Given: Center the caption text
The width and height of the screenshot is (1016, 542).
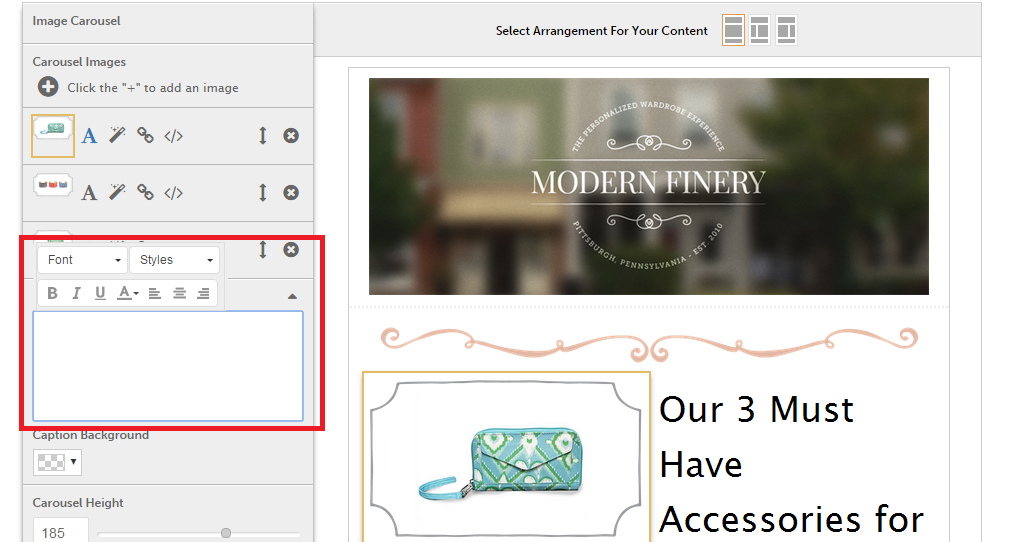Looking at the screenshot, I should point(179,294).
